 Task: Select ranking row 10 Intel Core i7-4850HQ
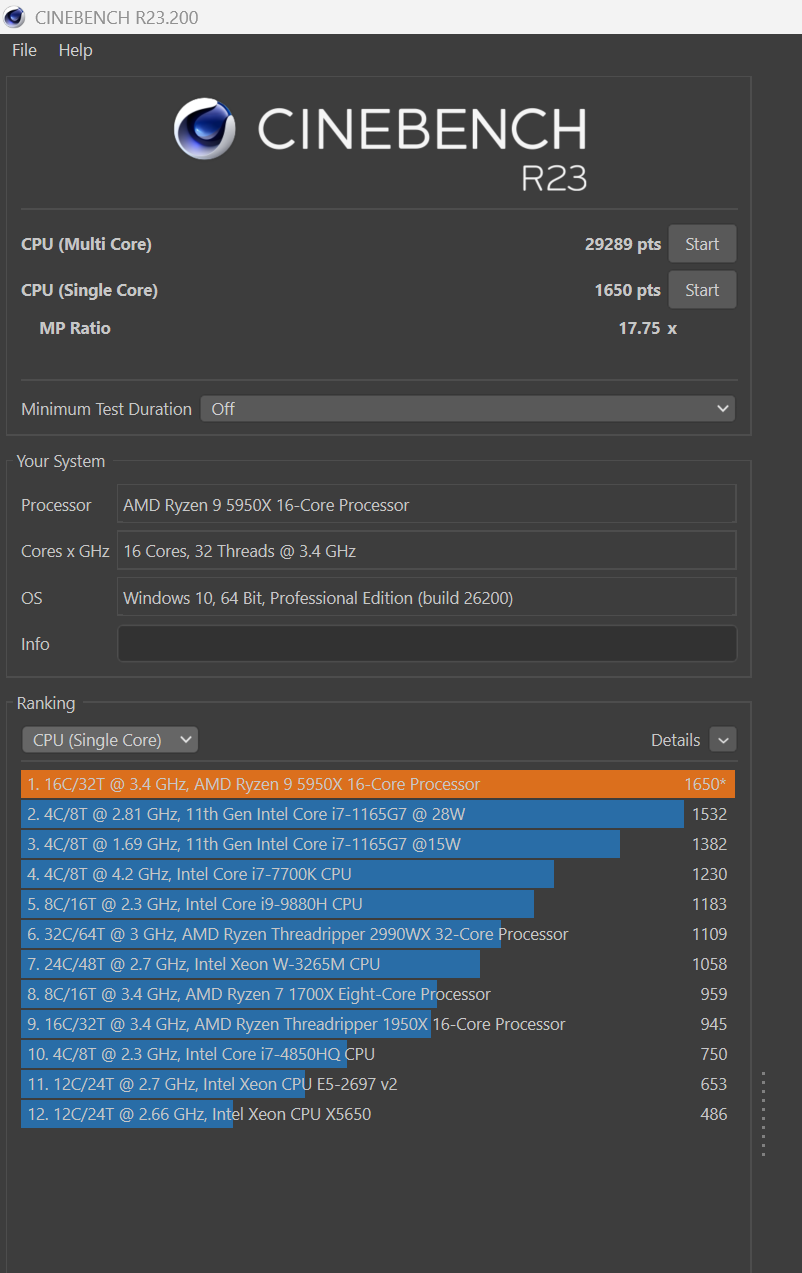tap(378, 1054)
